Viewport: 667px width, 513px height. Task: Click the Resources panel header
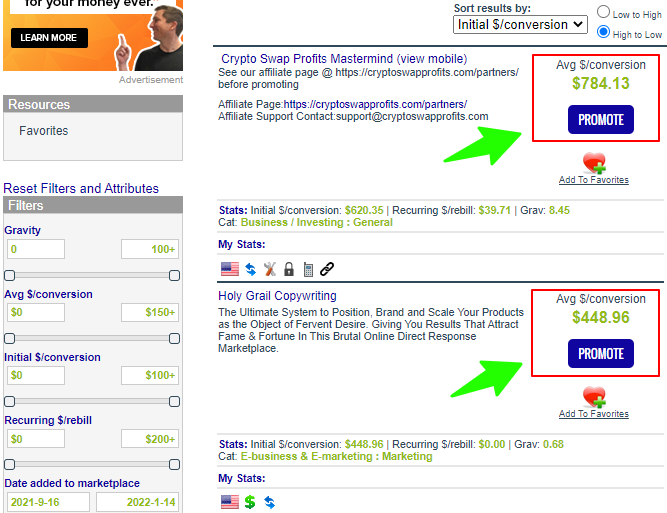coord(93,104)
